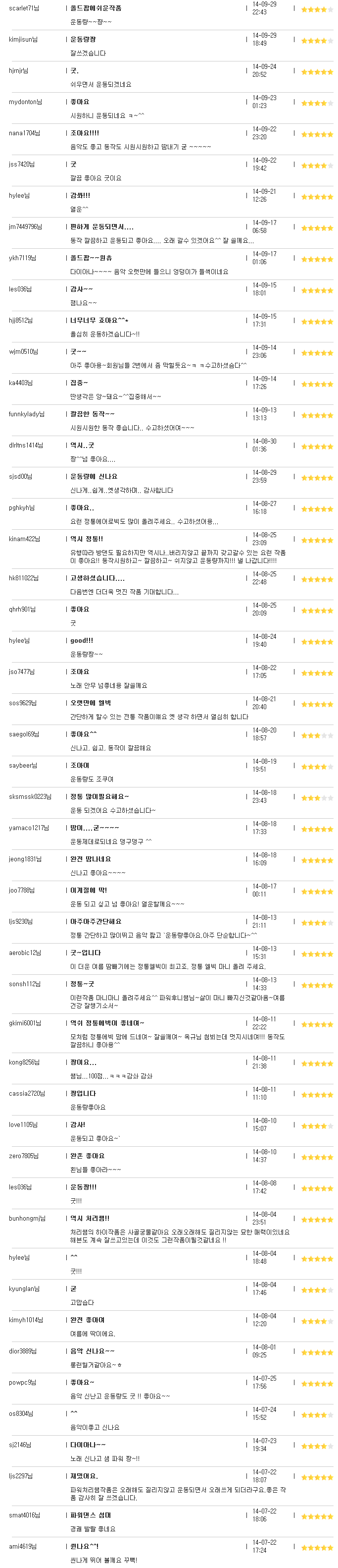Open the review titled '올드팝에쉬운작품'

[x=96, y=8]
